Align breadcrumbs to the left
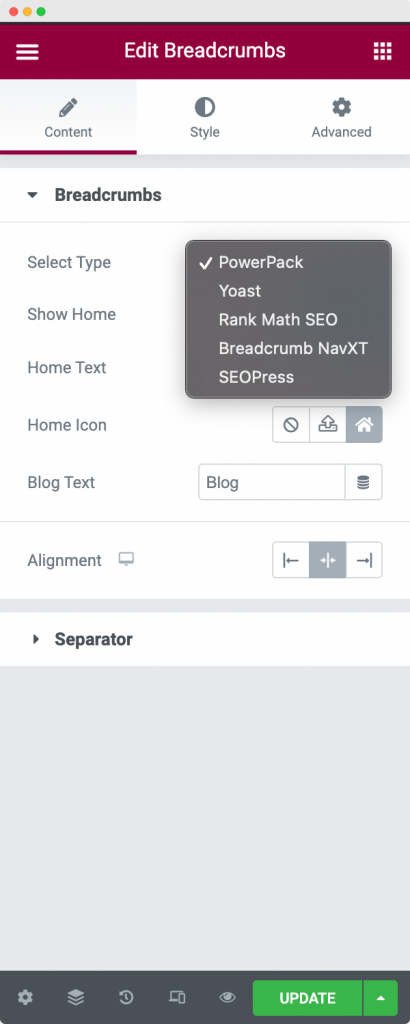Image resolution: width=410 pixels, height=1024 pixels. click(x=291, y=560)
